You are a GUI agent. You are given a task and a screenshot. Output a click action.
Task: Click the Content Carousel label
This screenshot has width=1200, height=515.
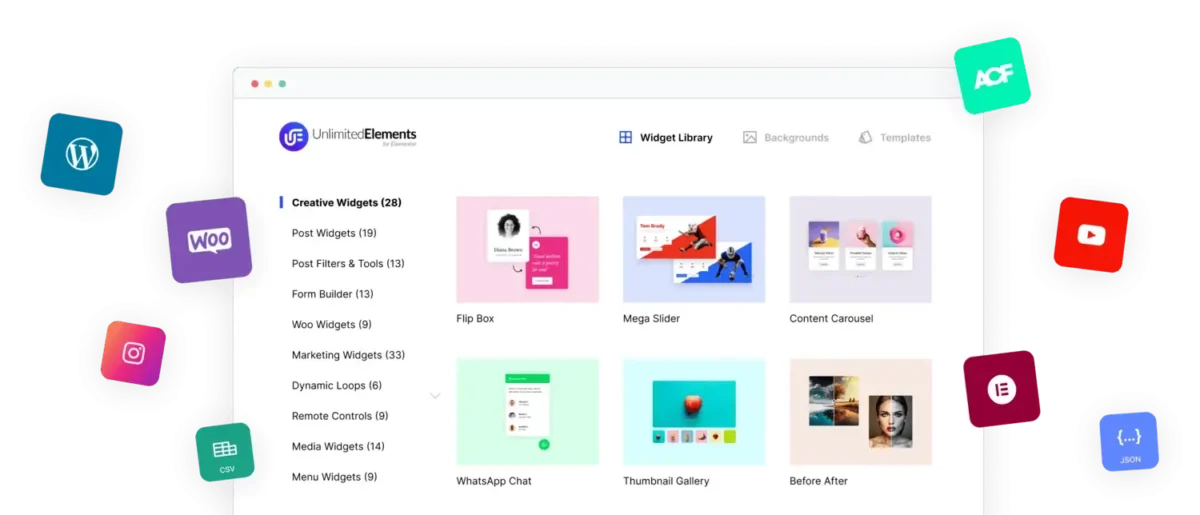click(831, 319)
